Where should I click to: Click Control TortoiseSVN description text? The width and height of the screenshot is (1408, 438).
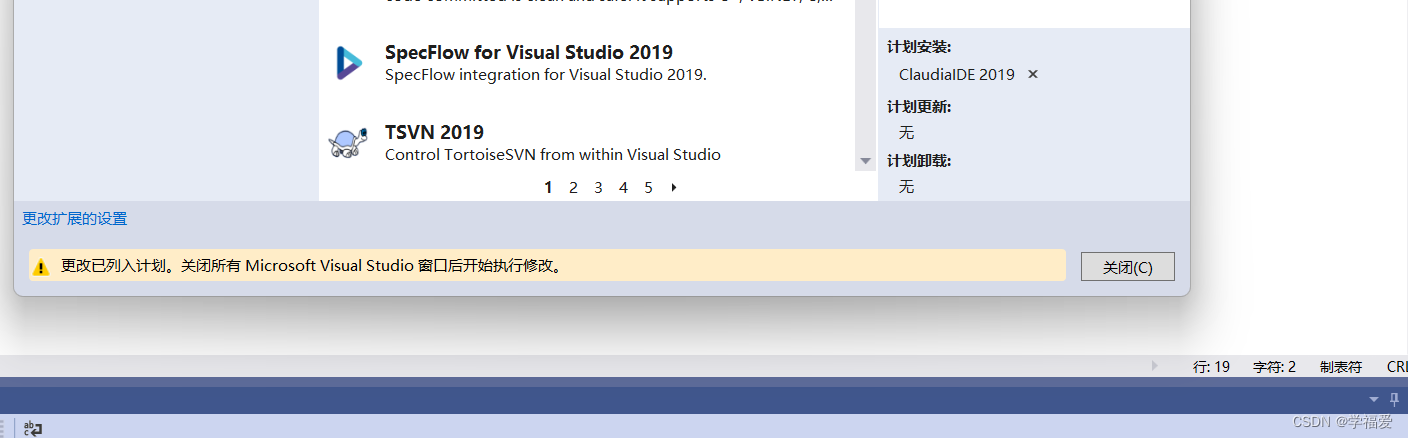552,154
